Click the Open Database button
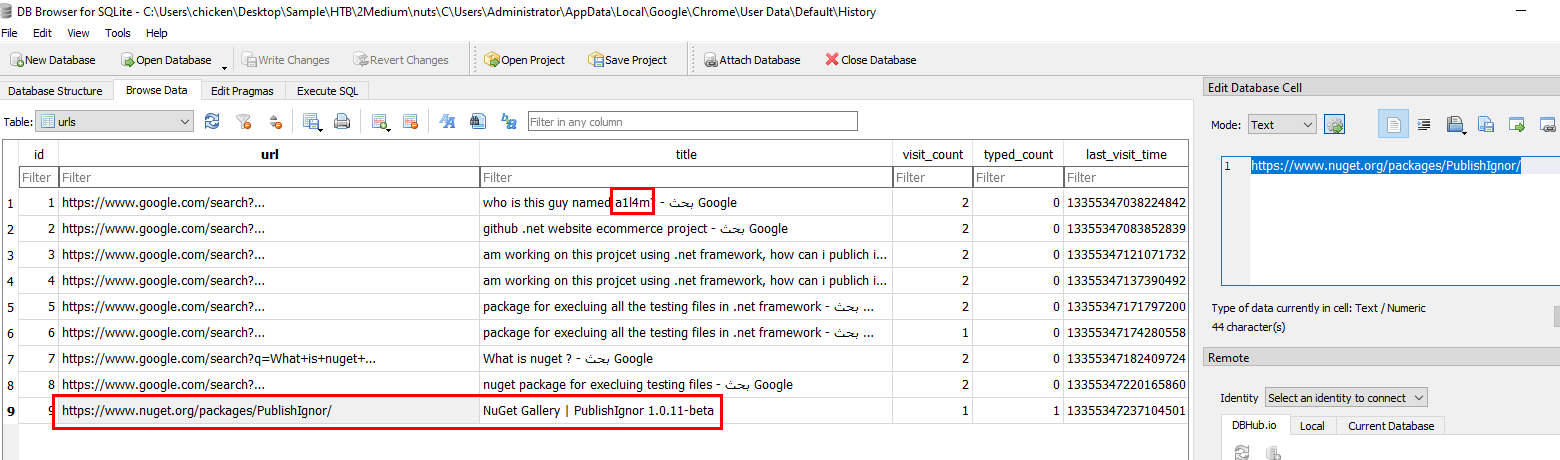The height and width of the screenshot is (460, 1560). click(x=166, y=60)
